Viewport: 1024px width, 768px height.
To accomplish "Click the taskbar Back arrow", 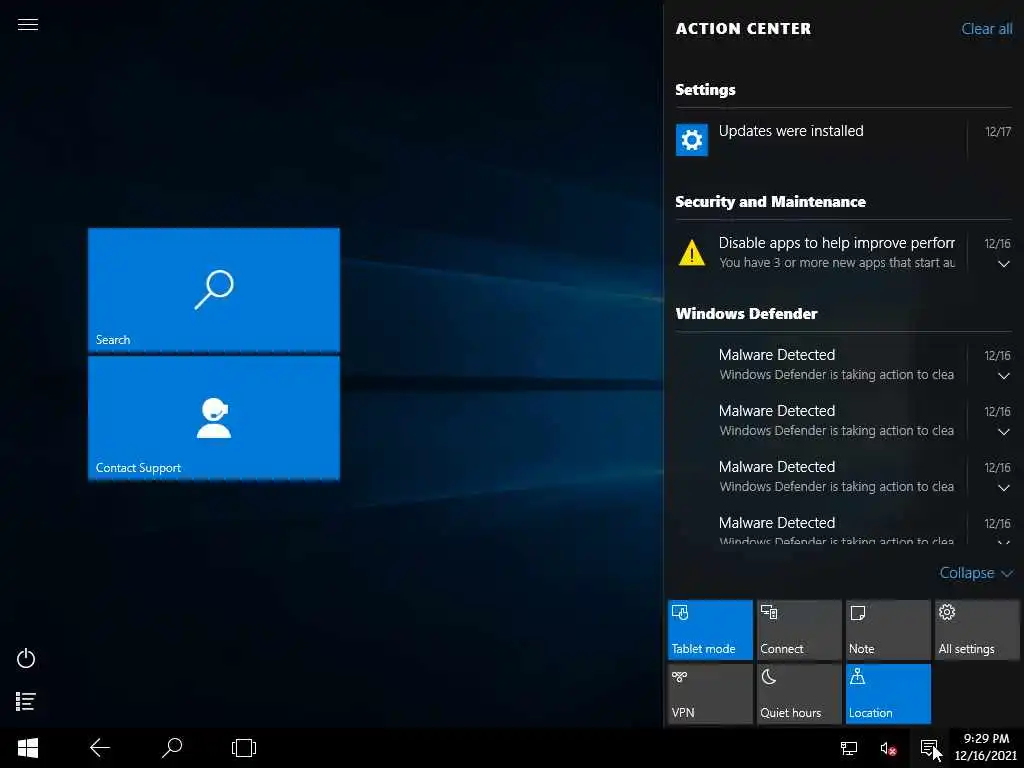I will 100,748.
